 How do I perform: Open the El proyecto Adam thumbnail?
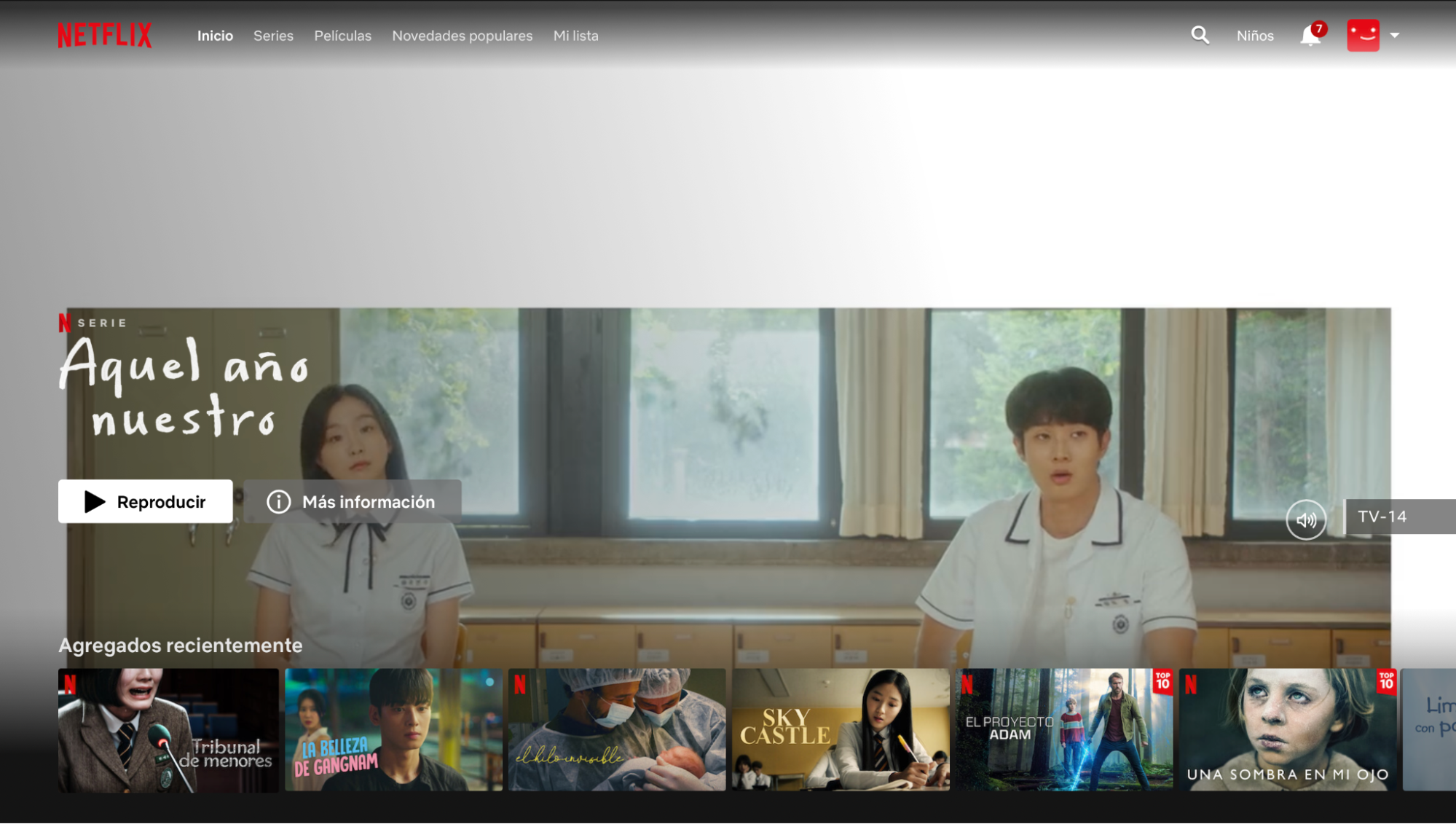(x=1064, y=730)
